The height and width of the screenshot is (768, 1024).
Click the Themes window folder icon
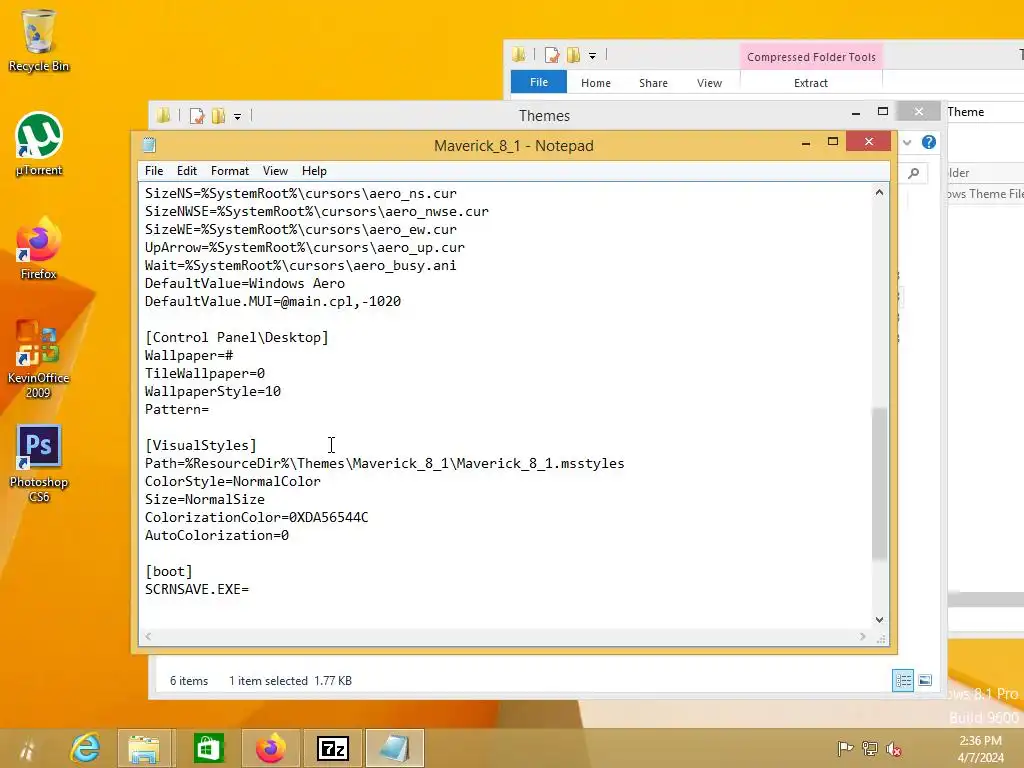click(x=163, y=116)
